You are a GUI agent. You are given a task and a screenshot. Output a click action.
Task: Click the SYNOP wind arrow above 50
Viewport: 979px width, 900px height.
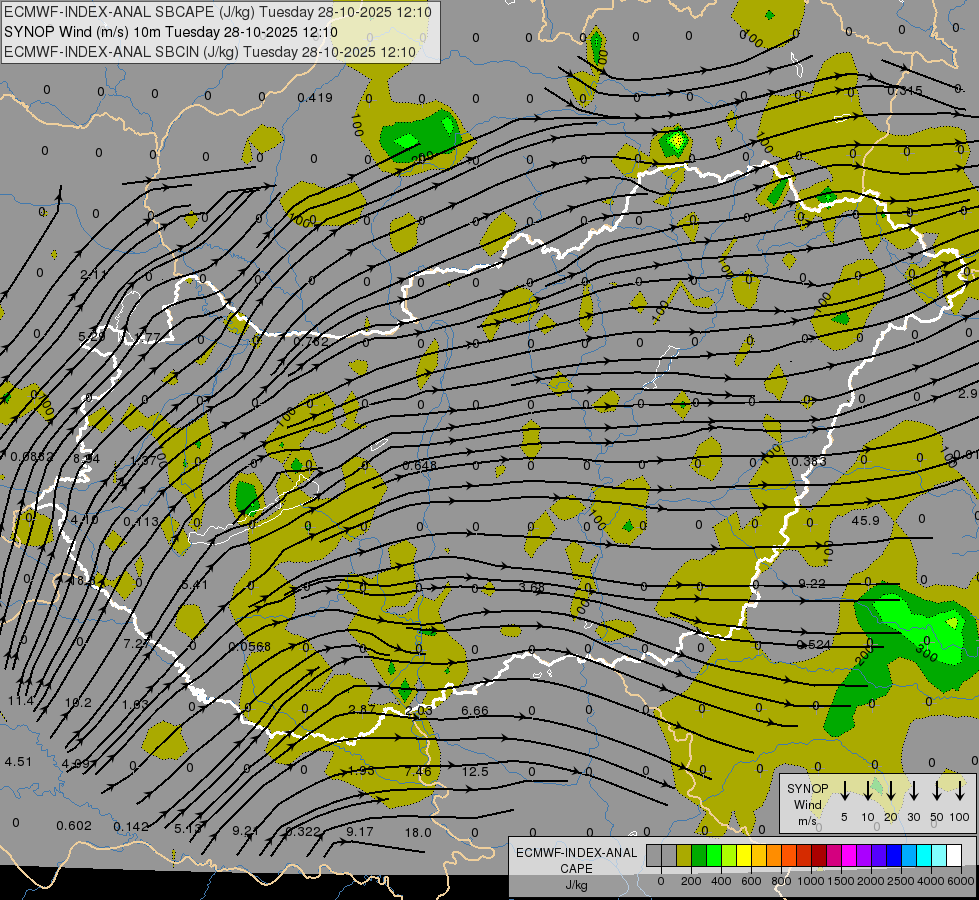[937, 790]
